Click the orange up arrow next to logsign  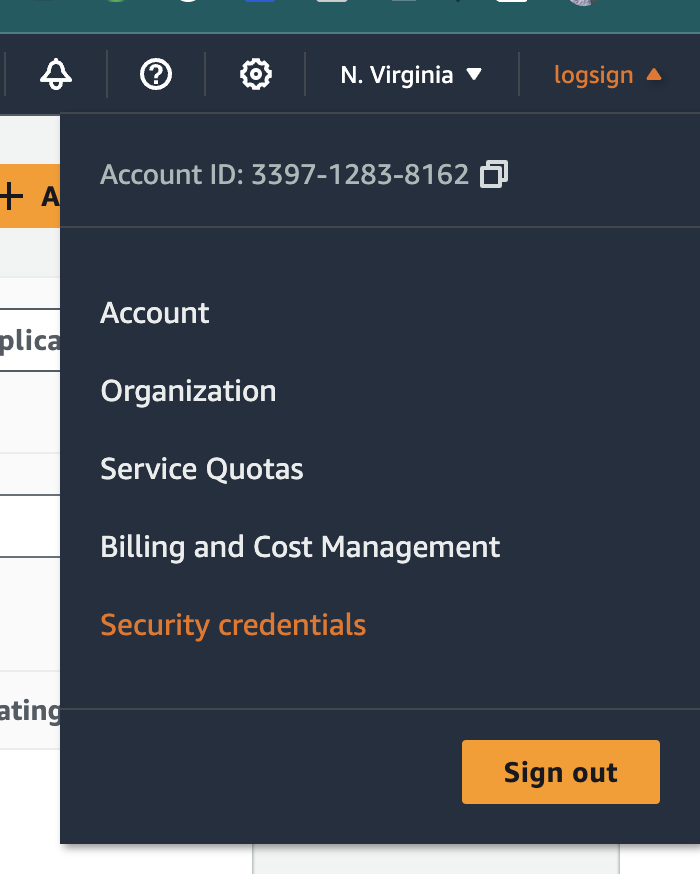click(x=654, y=74)
